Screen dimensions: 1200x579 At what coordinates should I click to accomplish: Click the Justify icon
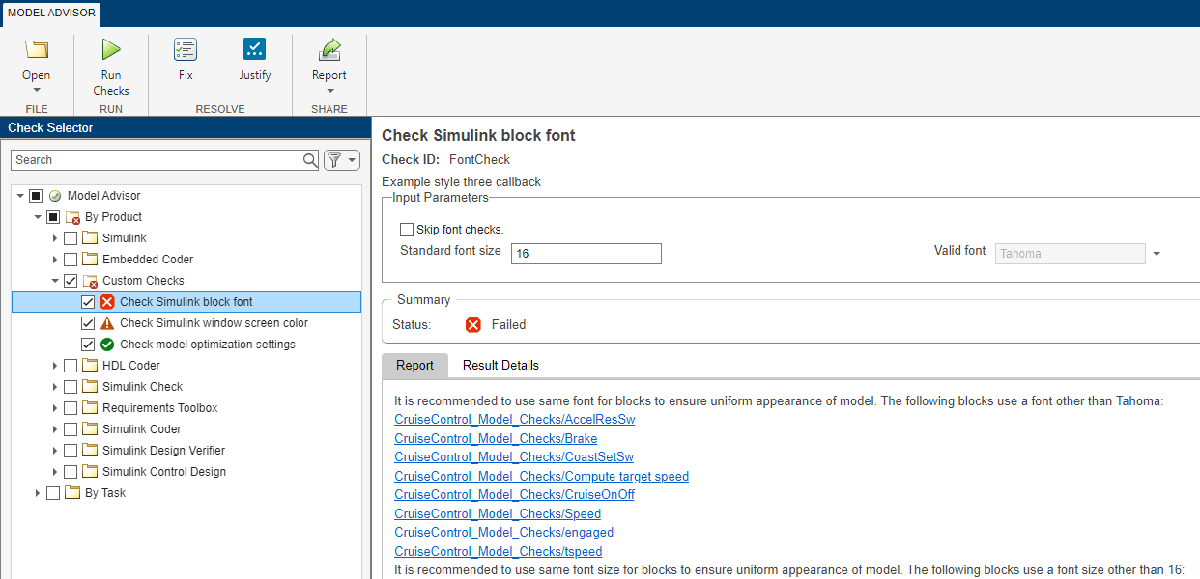255,50
